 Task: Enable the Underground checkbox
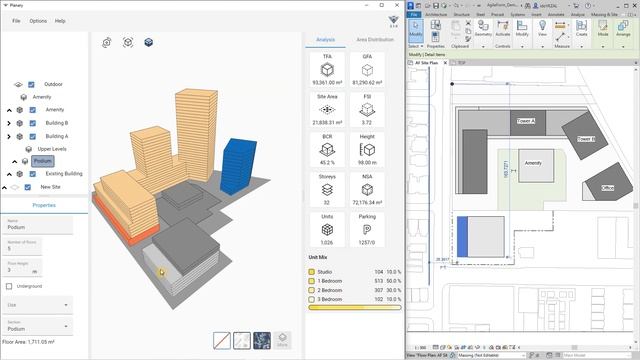[9, 287]
